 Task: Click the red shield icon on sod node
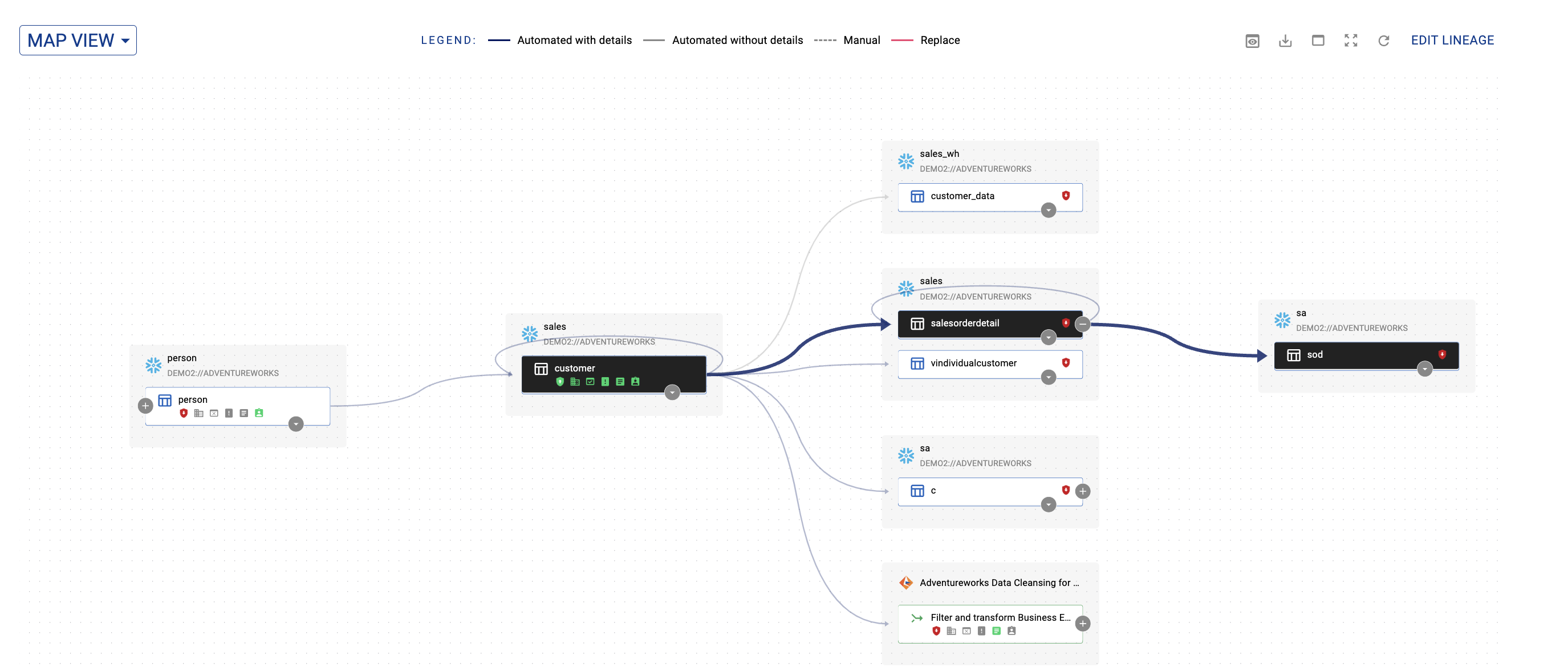(1441, 354)
